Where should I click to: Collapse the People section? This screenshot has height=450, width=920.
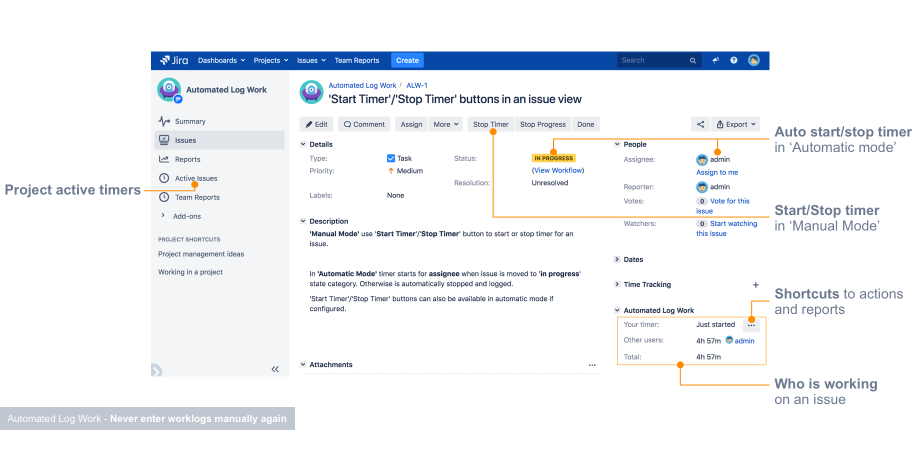click(617, 144)
